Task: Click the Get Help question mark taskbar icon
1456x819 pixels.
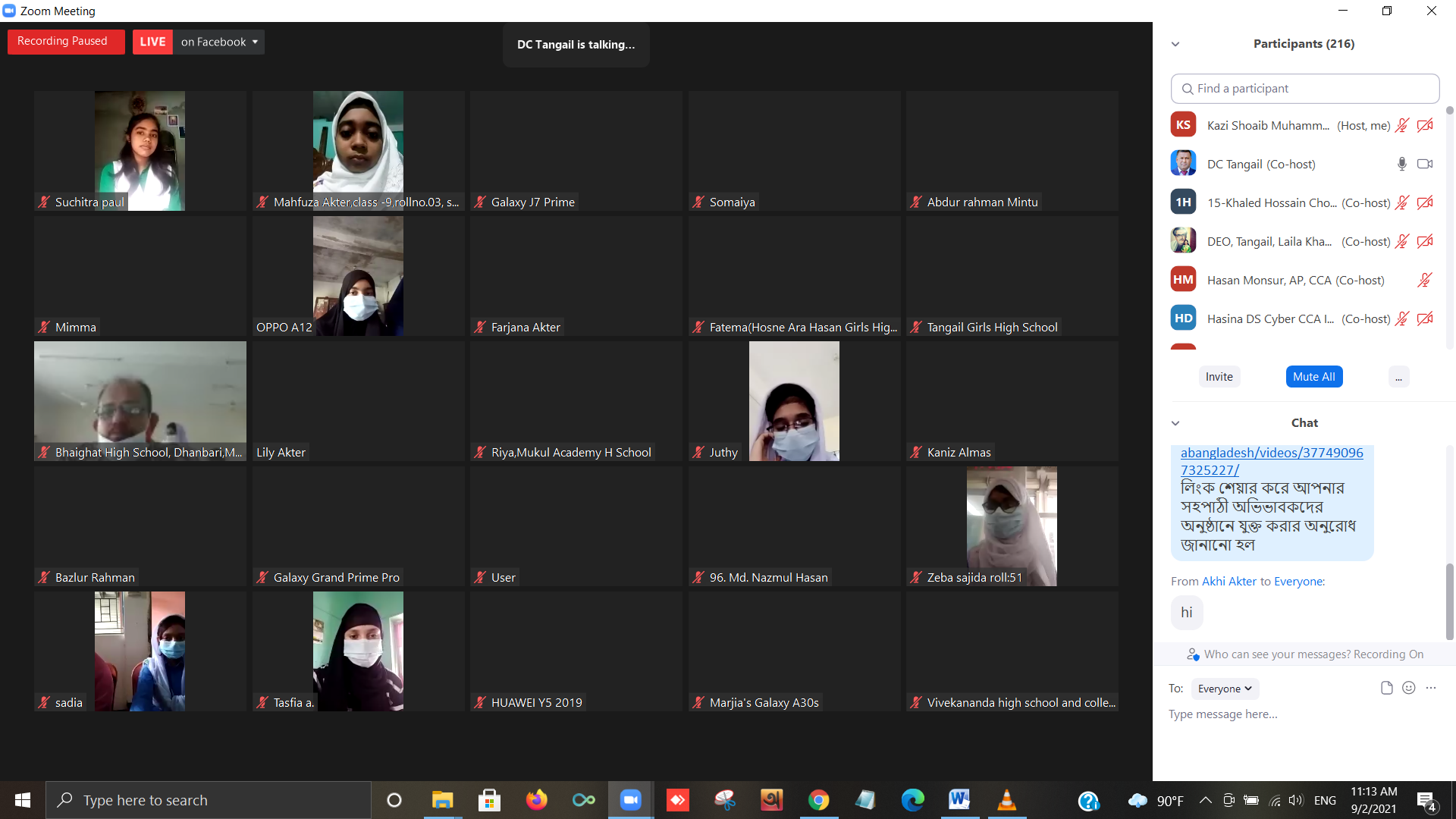Action: point(1088,800)
